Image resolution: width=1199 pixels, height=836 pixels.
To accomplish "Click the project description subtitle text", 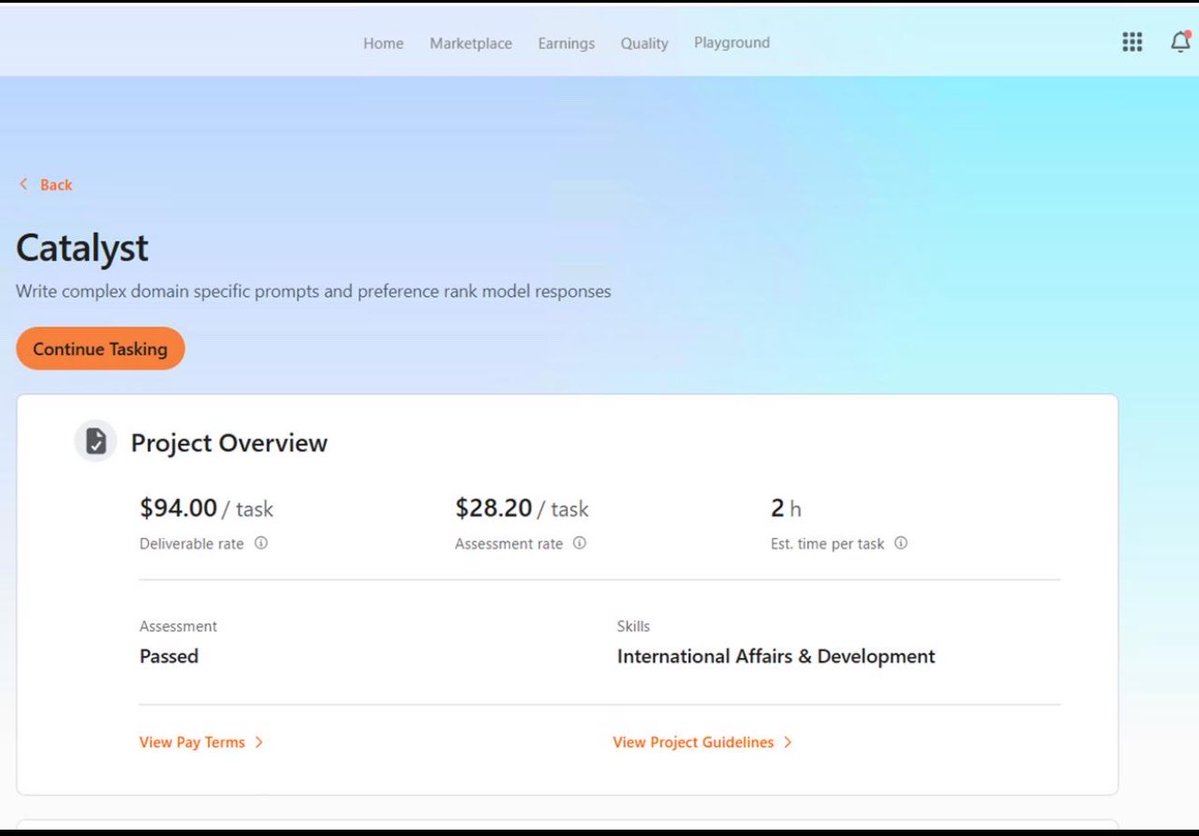I will [314, 291].
